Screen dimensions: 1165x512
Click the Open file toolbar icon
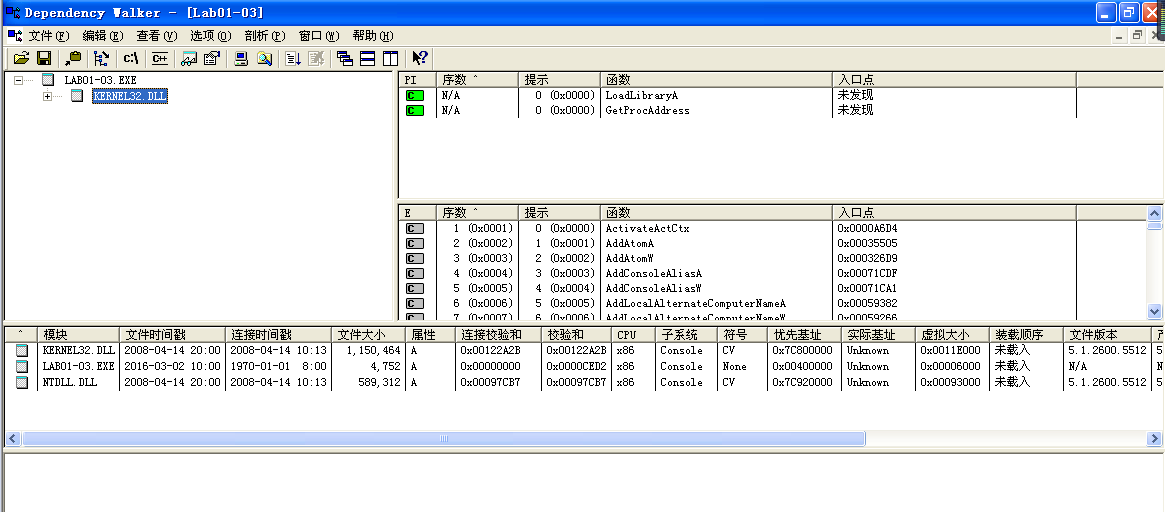(x=20, y=59)
